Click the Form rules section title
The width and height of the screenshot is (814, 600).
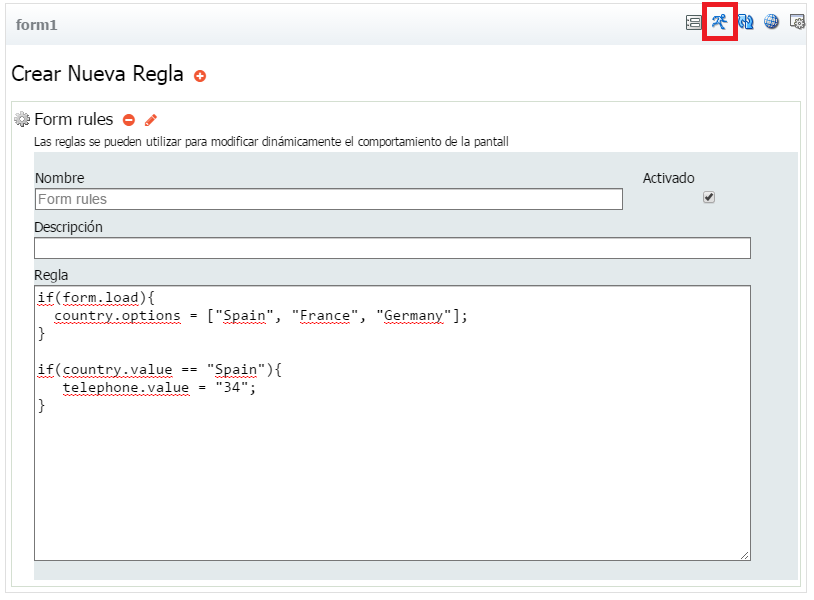74,120
